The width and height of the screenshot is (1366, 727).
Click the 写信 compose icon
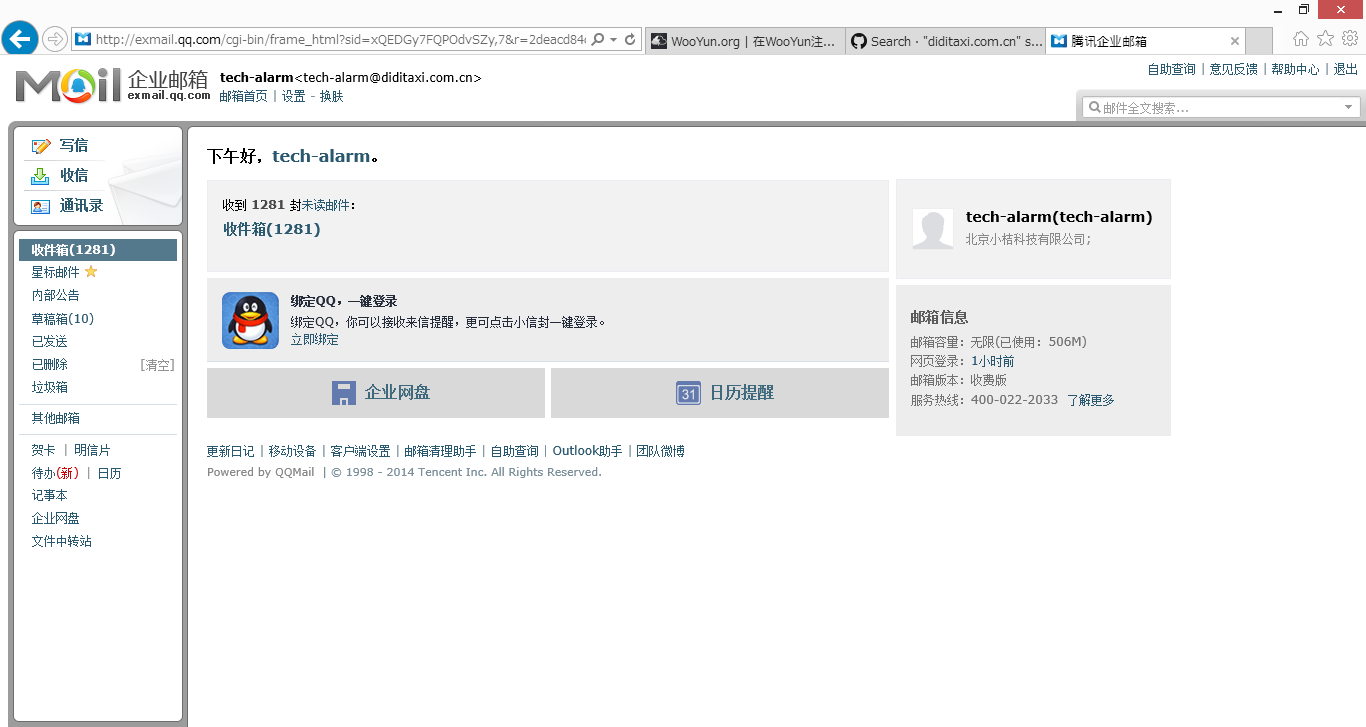click(x=41, y=146)
